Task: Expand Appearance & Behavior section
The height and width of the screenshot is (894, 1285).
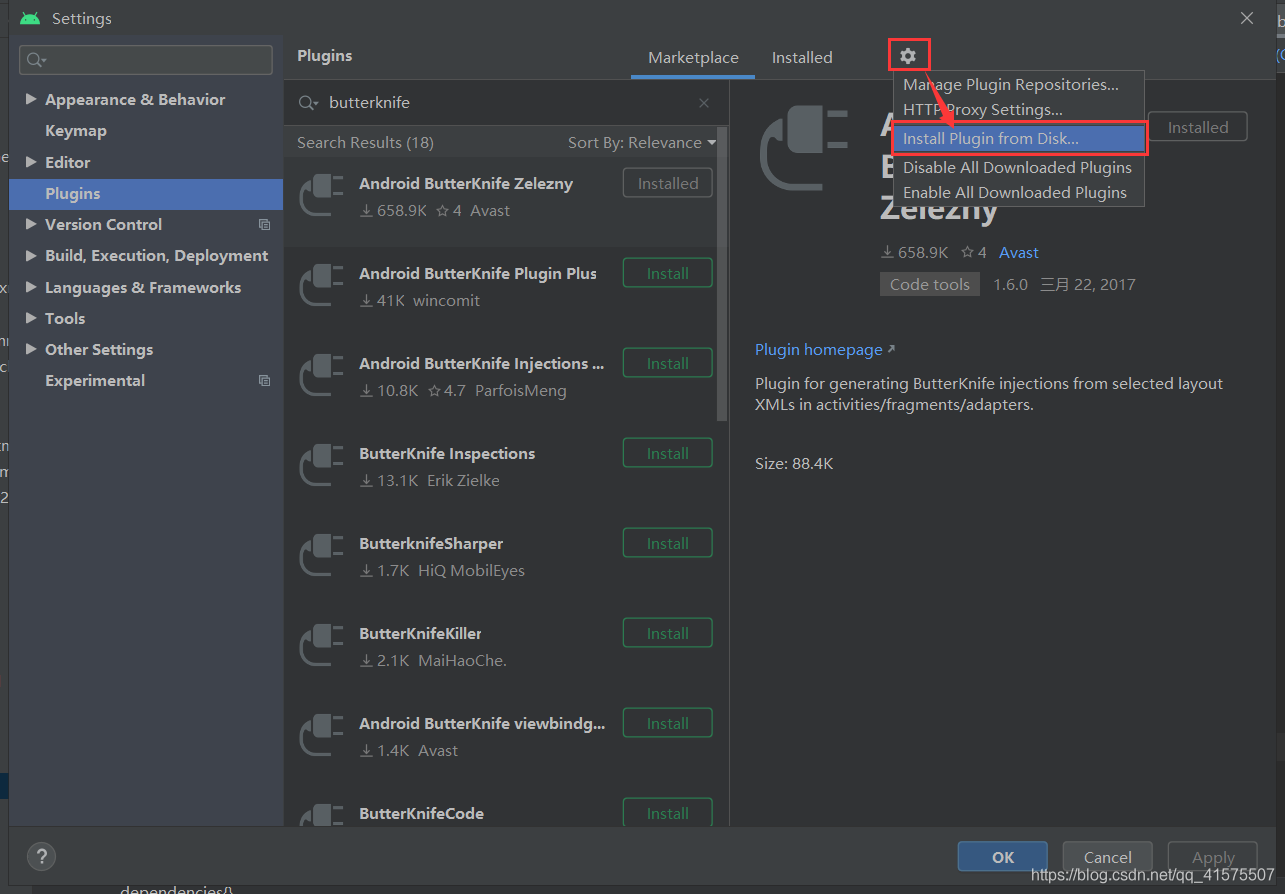Action: [31, 99]
